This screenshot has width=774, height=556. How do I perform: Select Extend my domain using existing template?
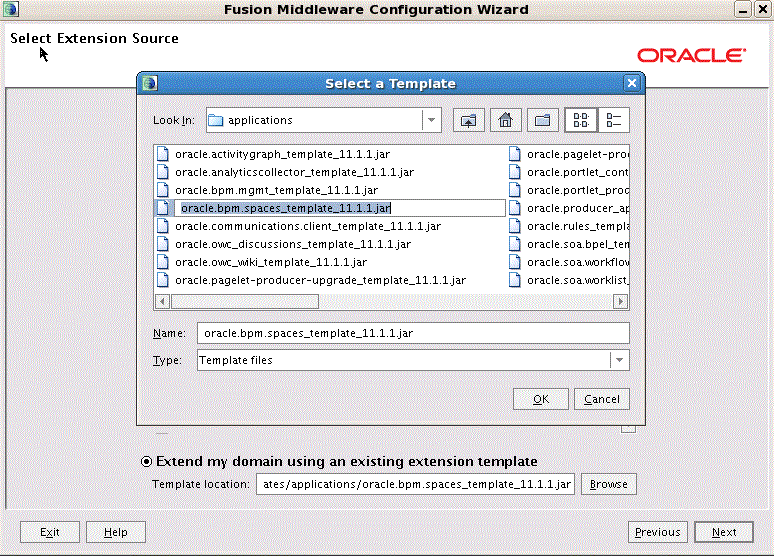pos(146,461)
